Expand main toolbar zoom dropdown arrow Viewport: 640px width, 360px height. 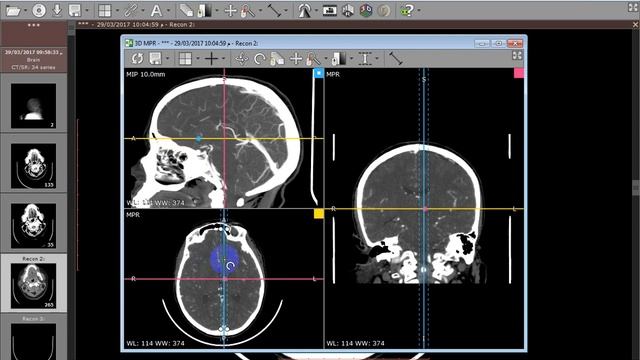coord(260,11)
